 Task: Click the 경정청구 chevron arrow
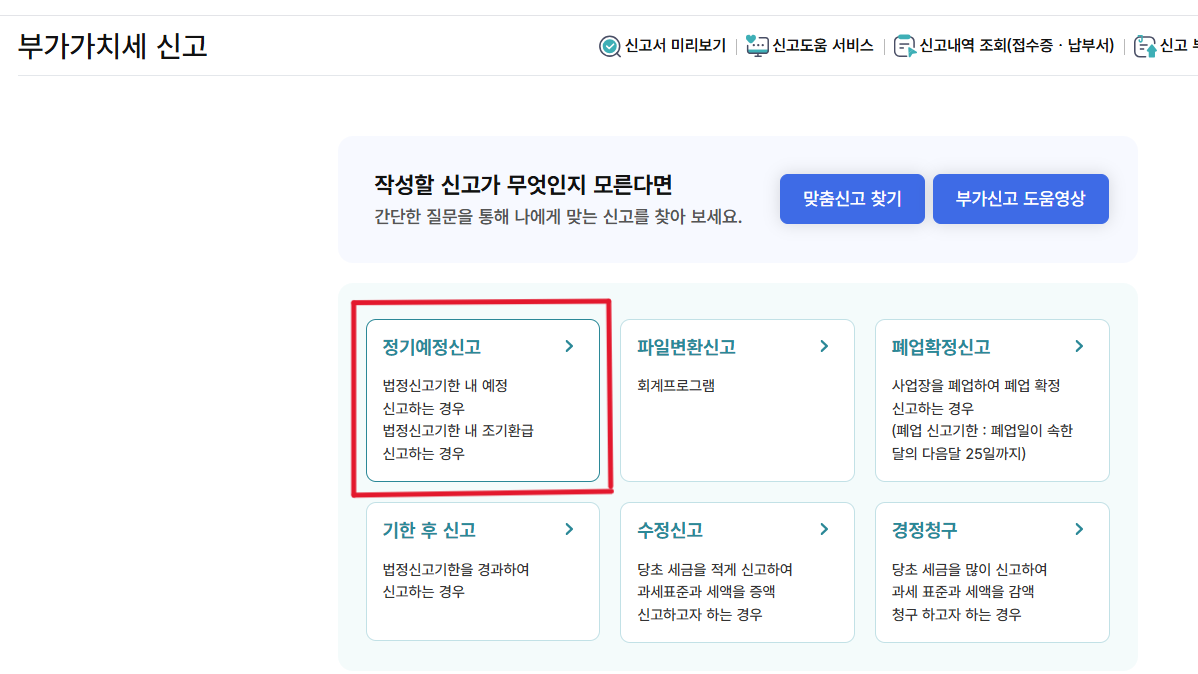point(1079,529)
